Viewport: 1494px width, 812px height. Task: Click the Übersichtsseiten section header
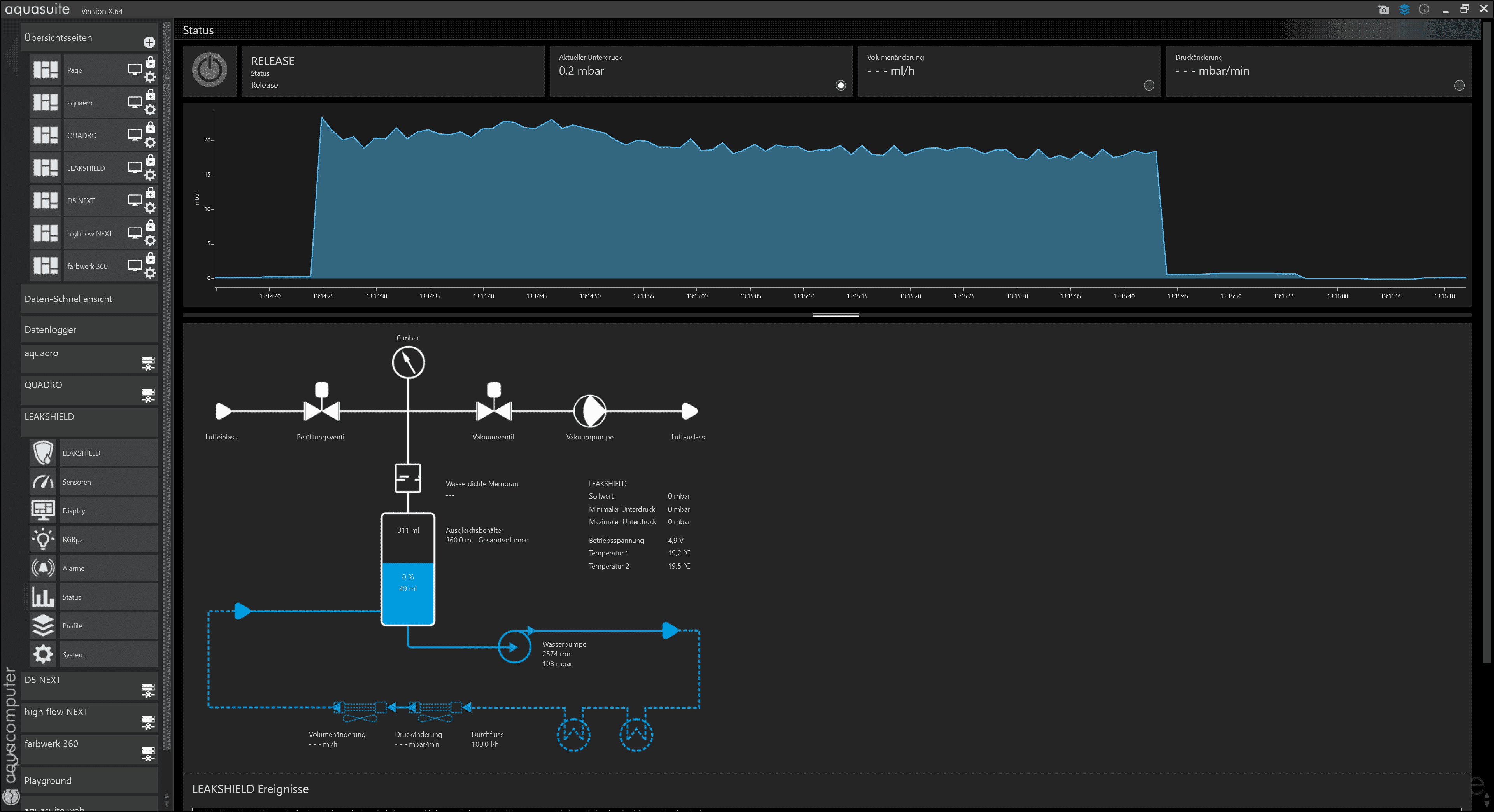click(x=89, y=38)
